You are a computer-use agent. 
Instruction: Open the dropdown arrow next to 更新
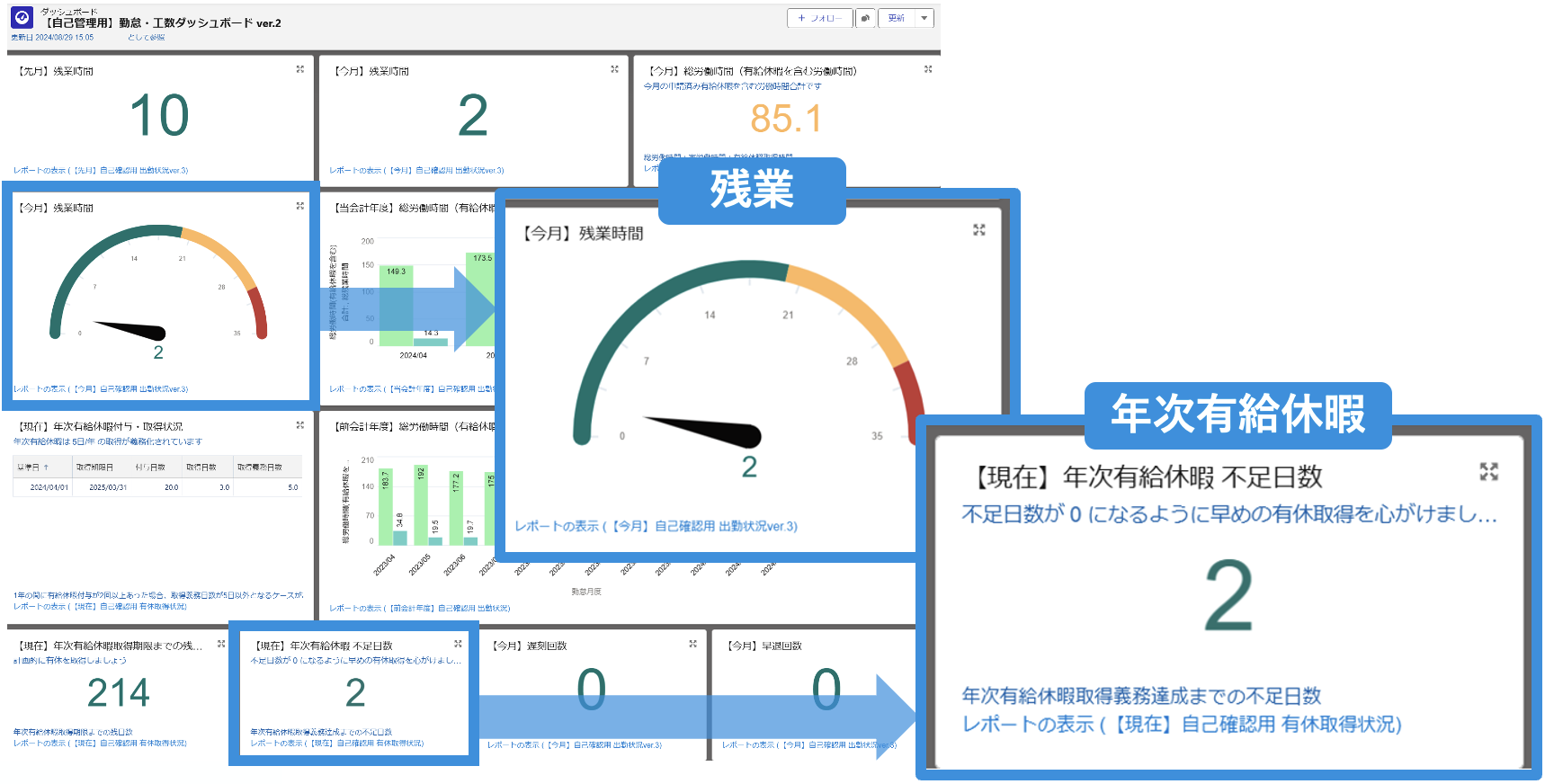[x=924, y=18]
